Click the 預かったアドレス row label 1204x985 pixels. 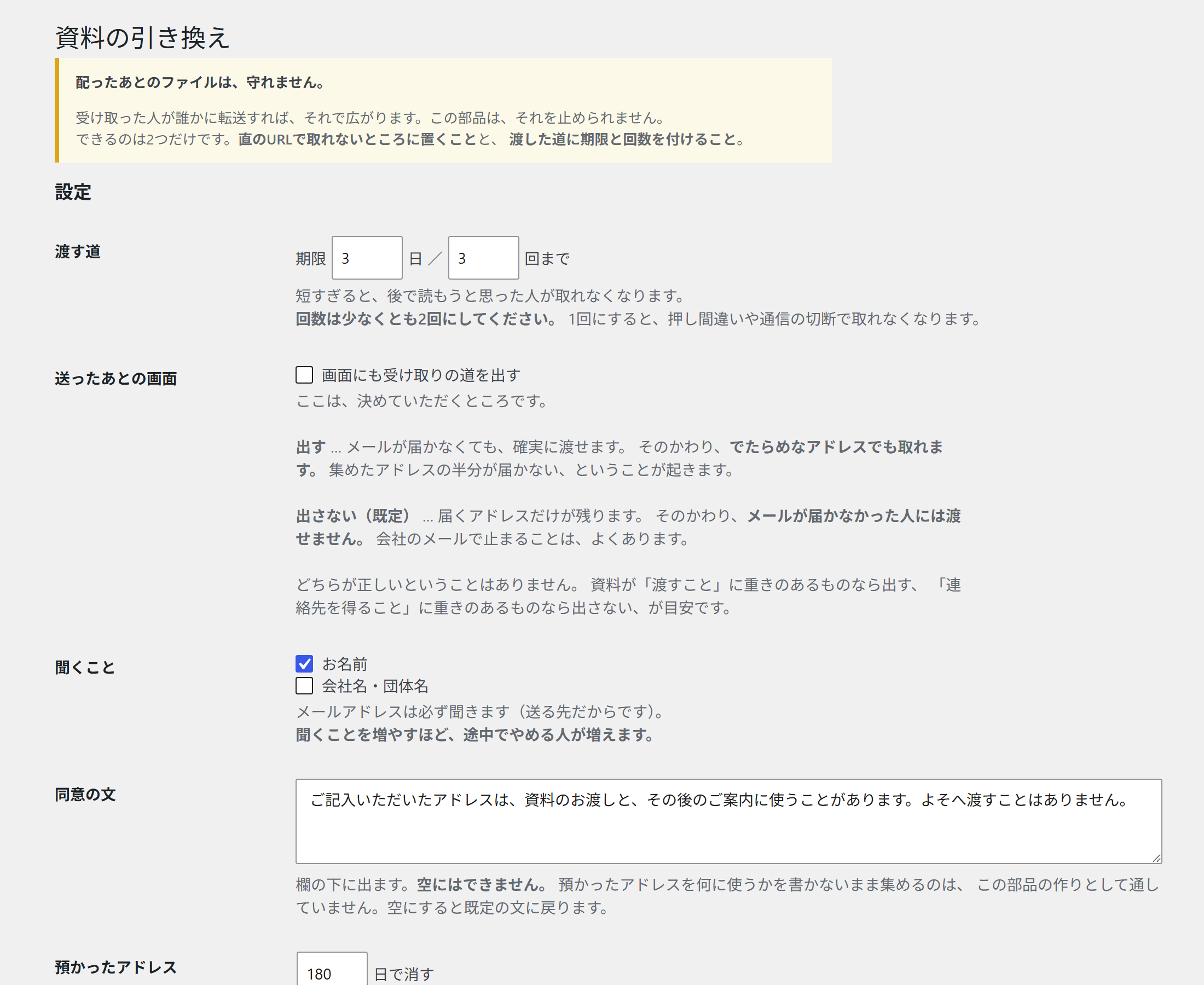(115, 967)
